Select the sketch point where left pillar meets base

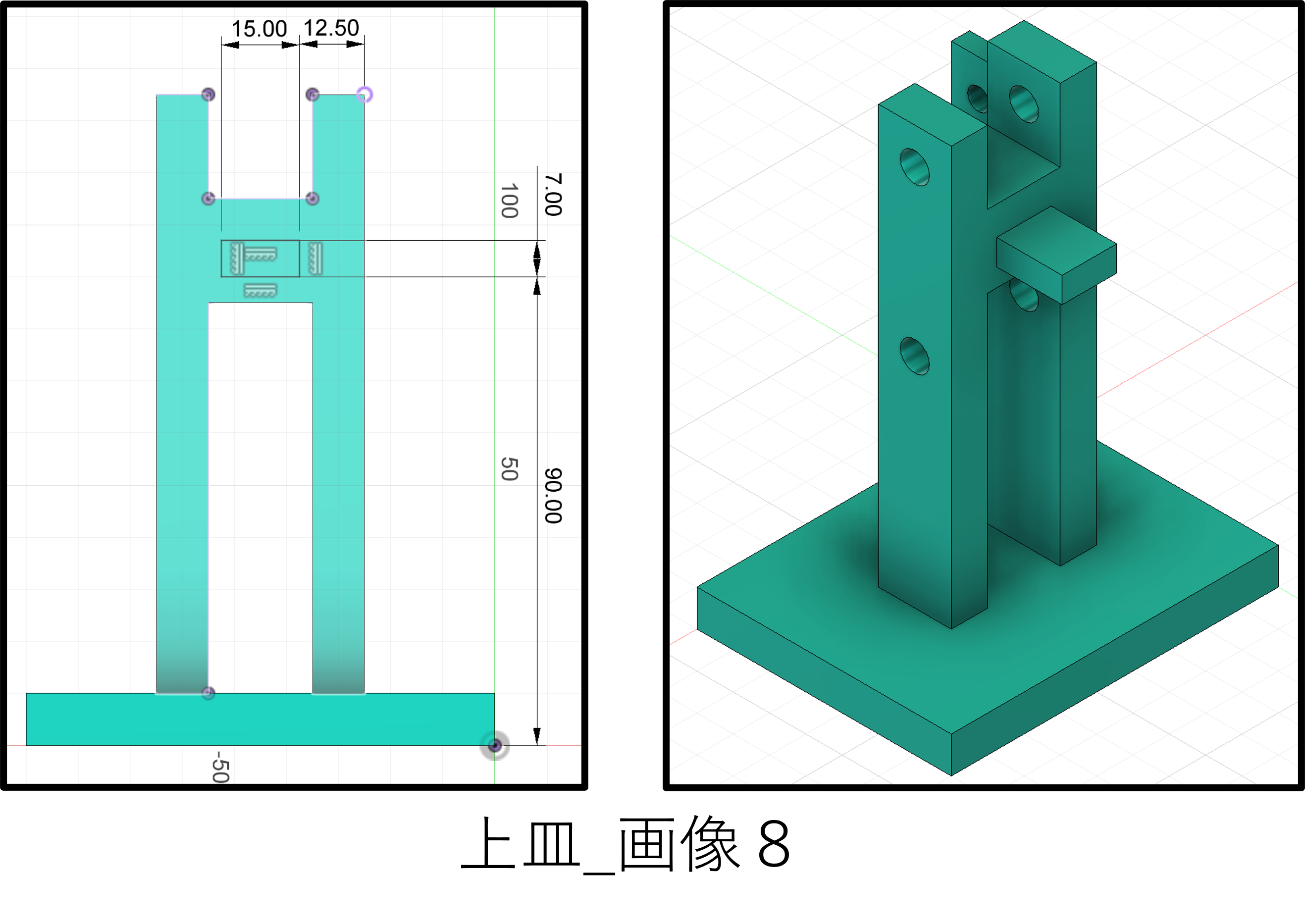tap(209, 693)
